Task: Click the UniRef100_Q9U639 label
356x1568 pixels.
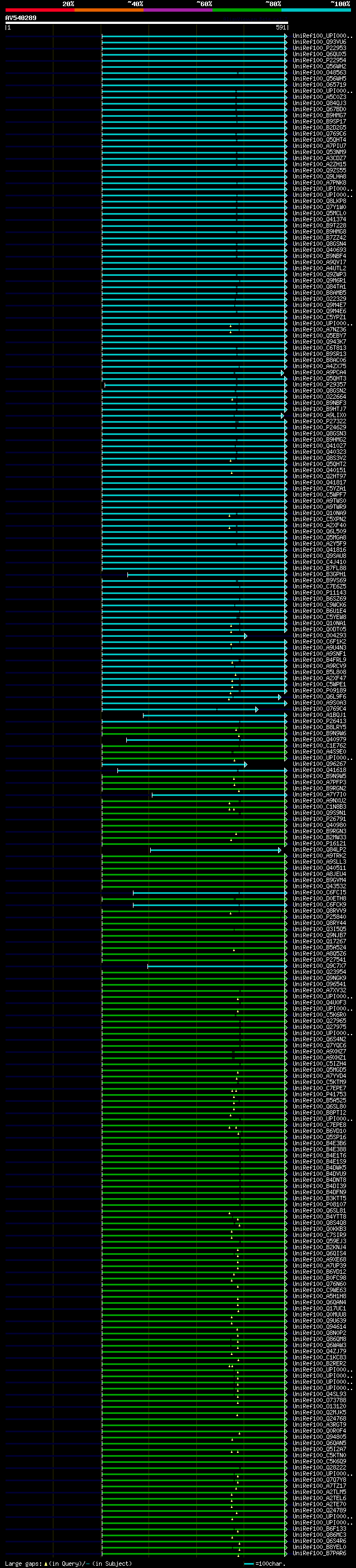Action: coord(319,1321)
